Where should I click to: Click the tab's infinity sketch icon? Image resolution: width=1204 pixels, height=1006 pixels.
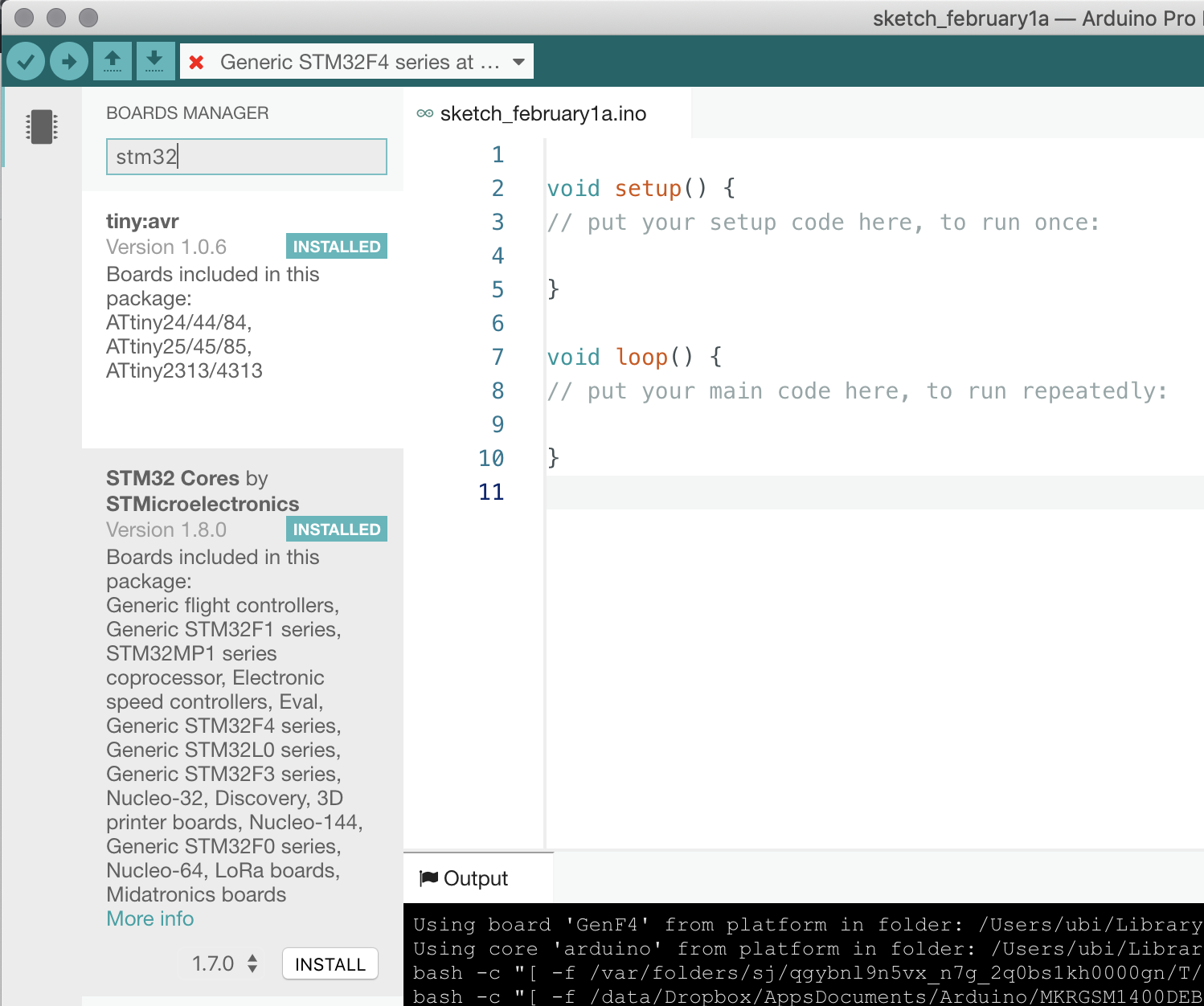click(x=425, y=113)
